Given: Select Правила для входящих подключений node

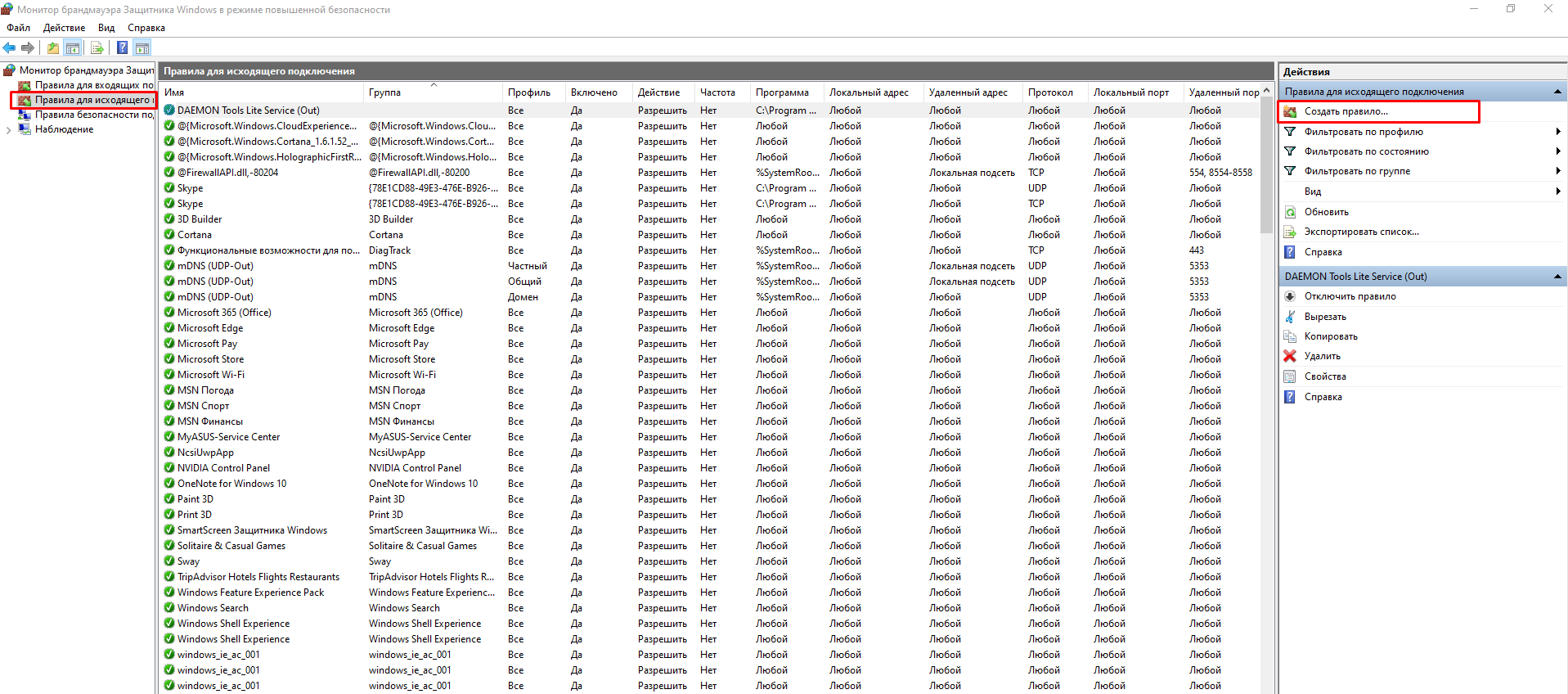Looking at the screenshot, I should coord(94,85).
